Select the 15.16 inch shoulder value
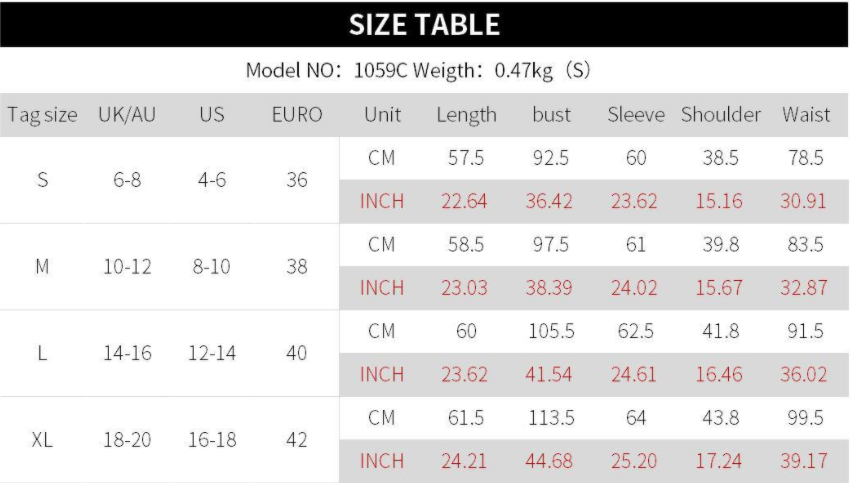Viewport: 858px width, 483px height. [x=720, y=201]
